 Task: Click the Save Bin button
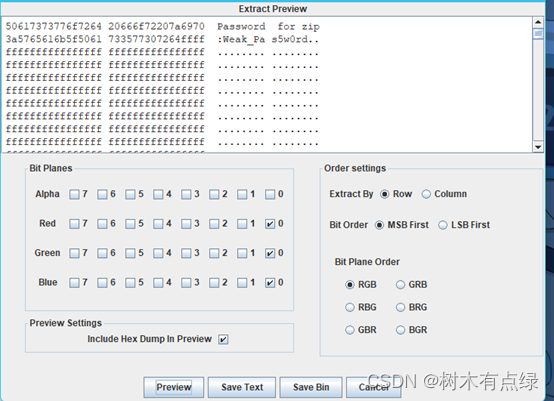(311, 387)
